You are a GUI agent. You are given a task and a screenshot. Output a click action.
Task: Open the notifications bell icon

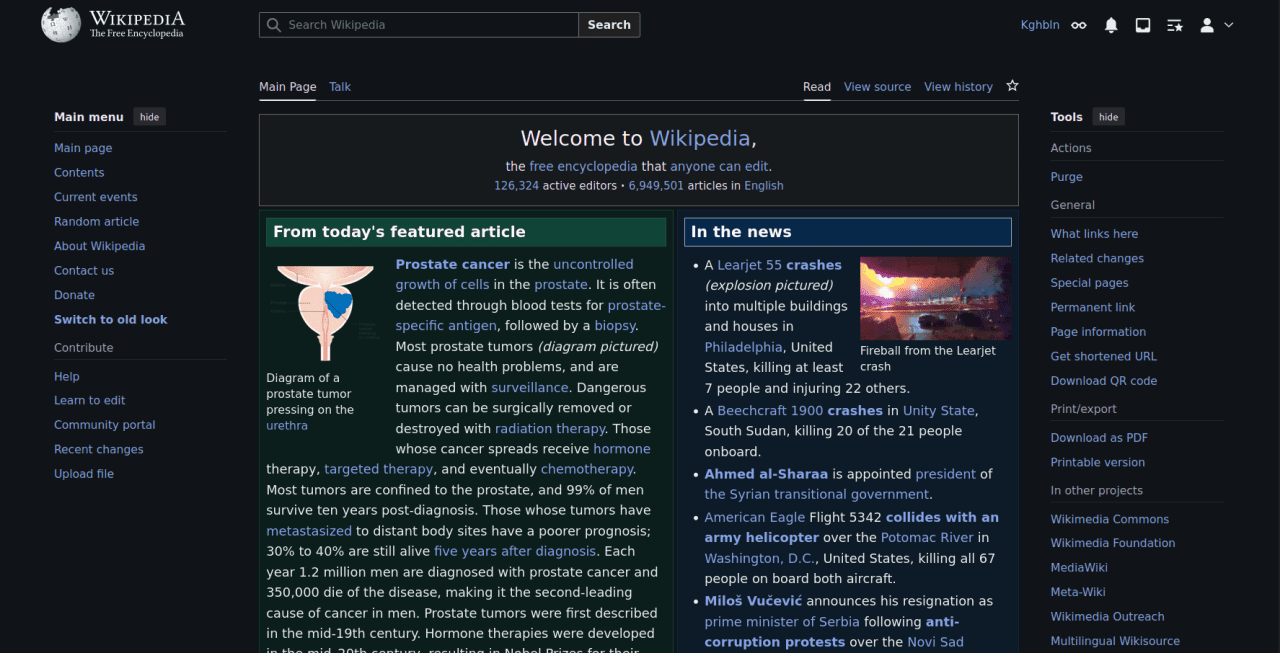1111,25
